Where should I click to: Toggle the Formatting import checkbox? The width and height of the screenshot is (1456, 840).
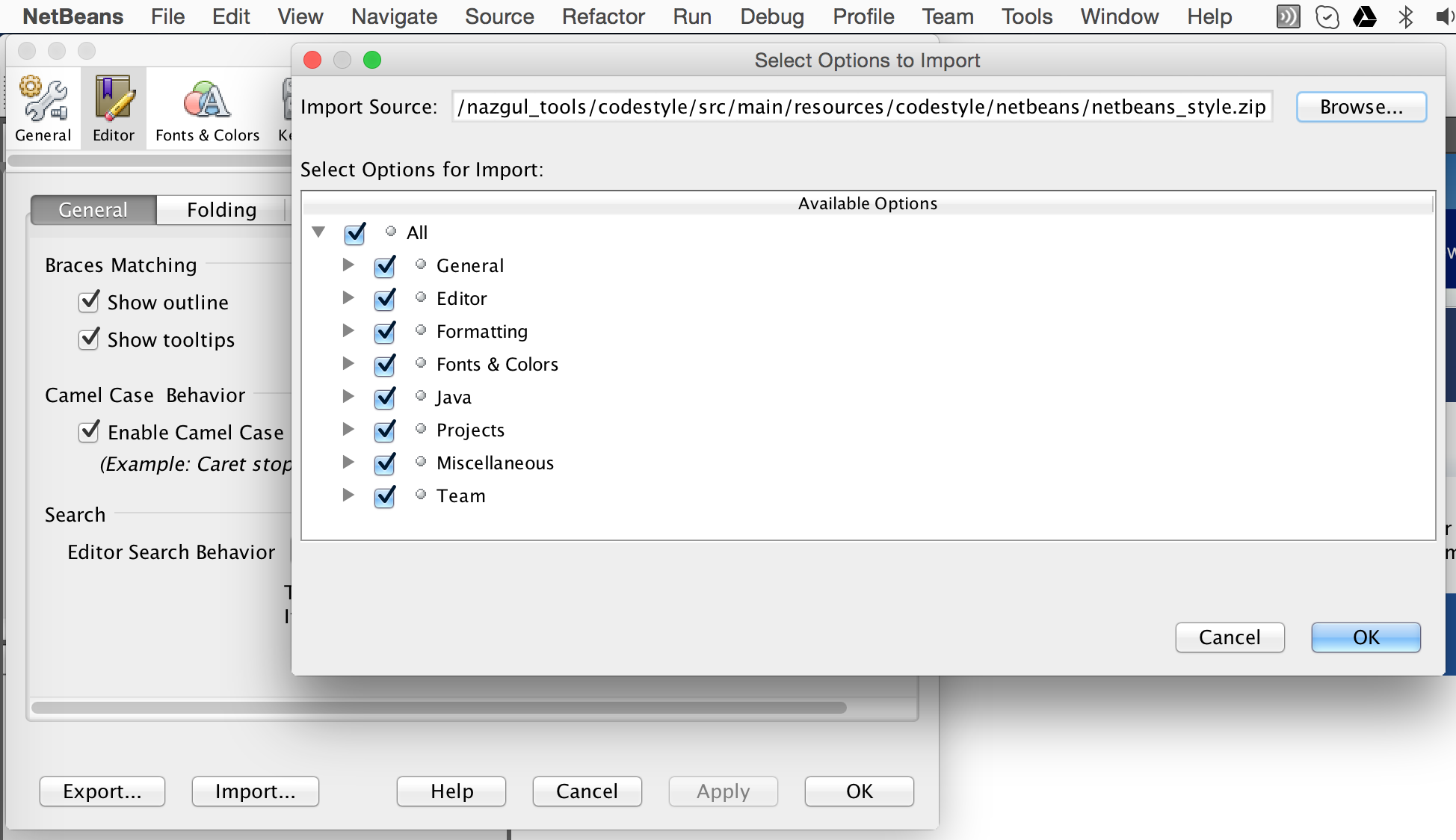385,332
